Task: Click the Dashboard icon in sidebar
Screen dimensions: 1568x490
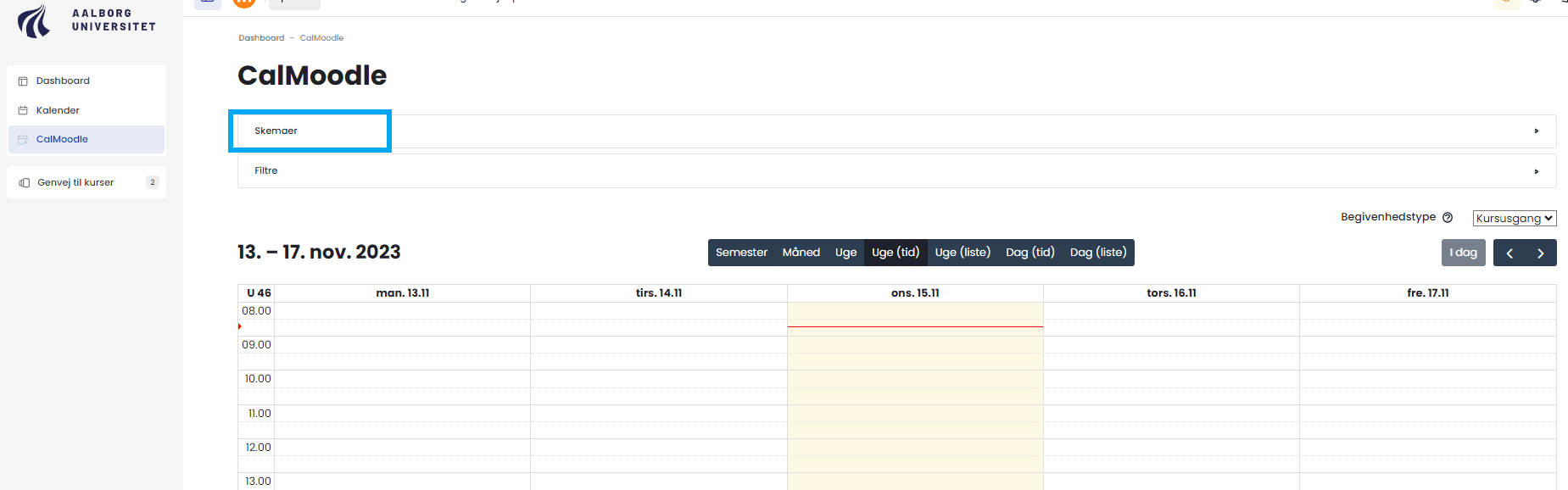Action: (24, 81)
